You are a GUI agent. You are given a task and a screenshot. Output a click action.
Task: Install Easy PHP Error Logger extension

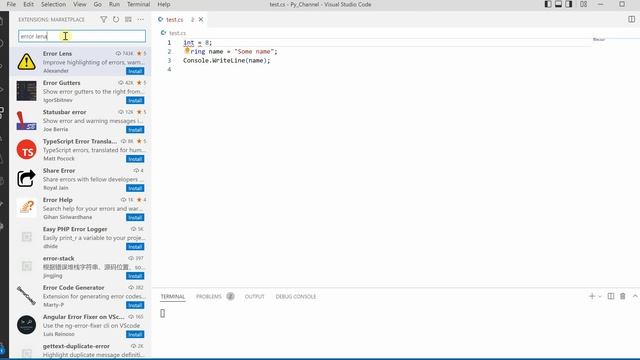tap(135, 247)
